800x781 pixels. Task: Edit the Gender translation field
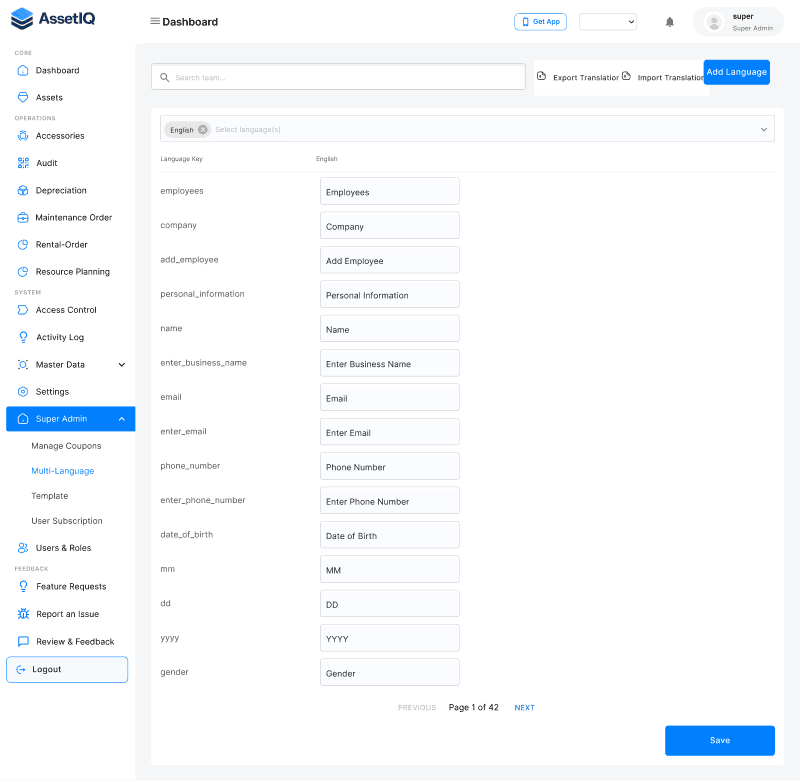(x=389, y=672)
